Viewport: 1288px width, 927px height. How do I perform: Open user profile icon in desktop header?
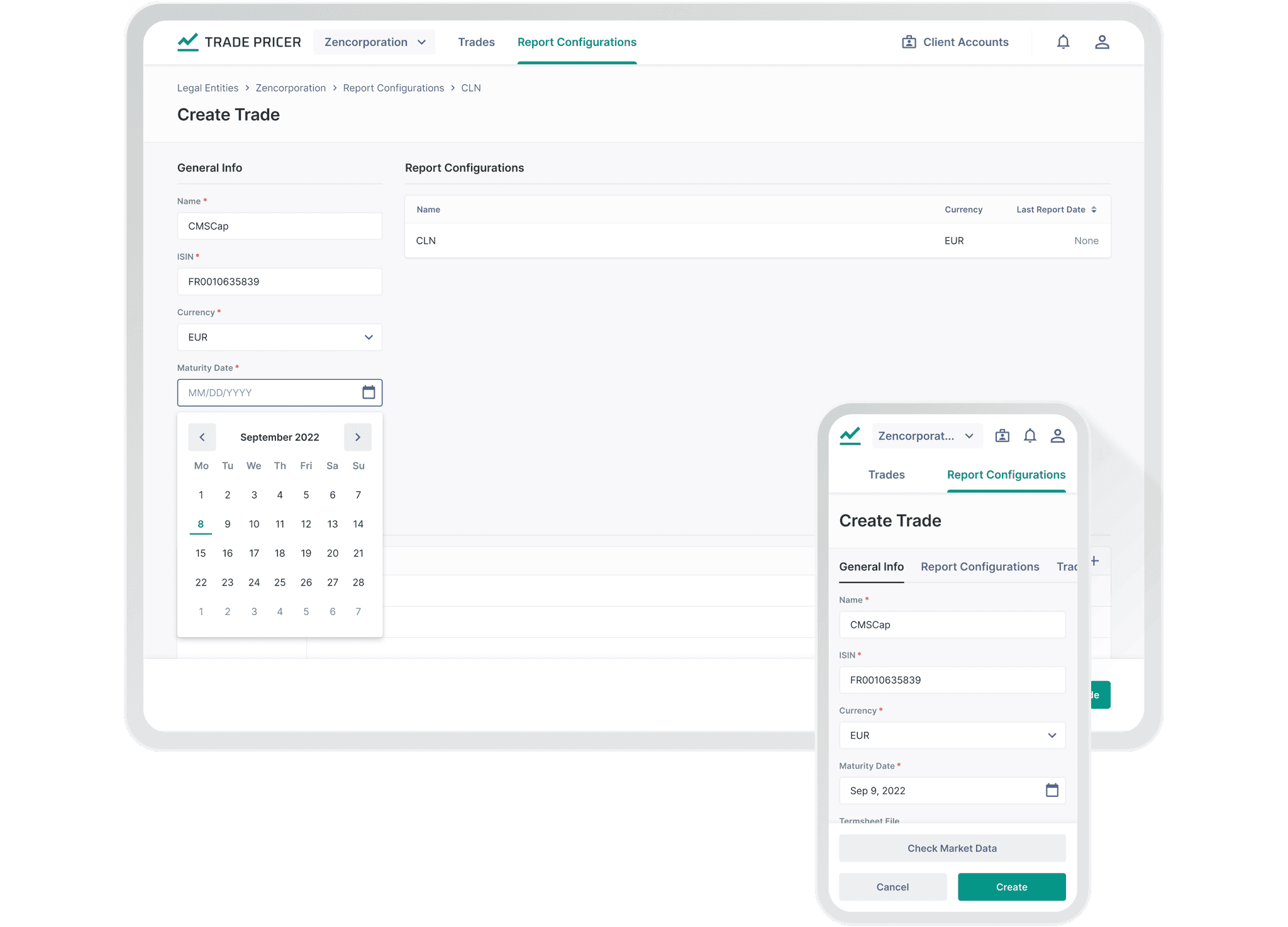click(1101, 42)
